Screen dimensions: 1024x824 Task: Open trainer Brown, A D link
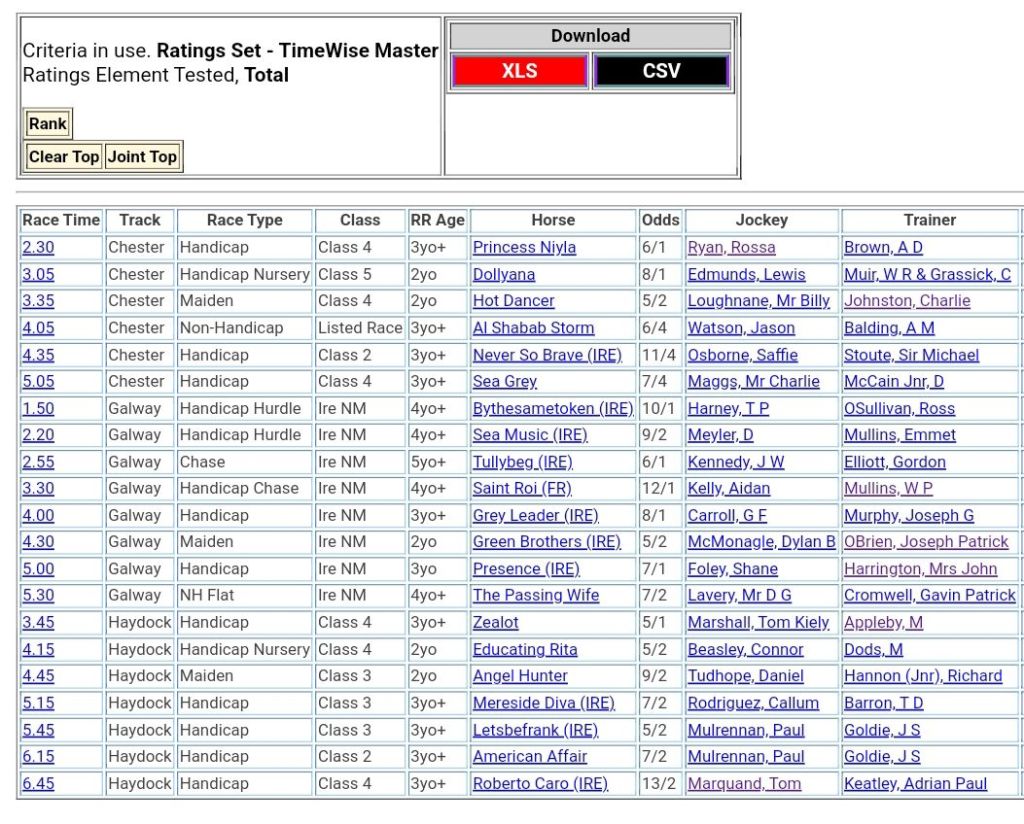[883, 248]
